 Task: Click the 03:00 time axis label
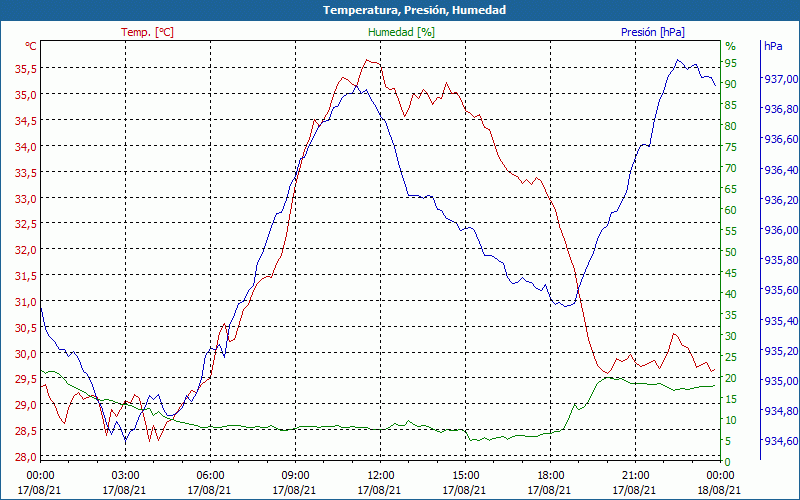125,476
